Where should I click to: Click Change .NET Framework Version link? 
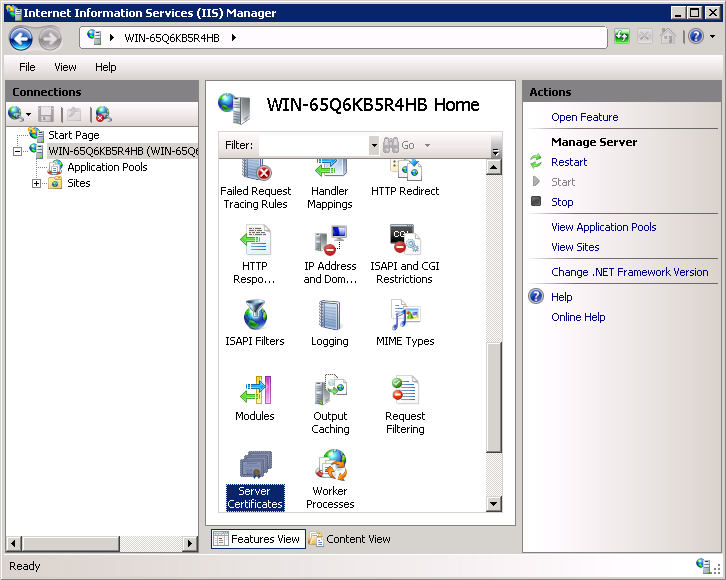pyautogui.click(x=630, y=272)
